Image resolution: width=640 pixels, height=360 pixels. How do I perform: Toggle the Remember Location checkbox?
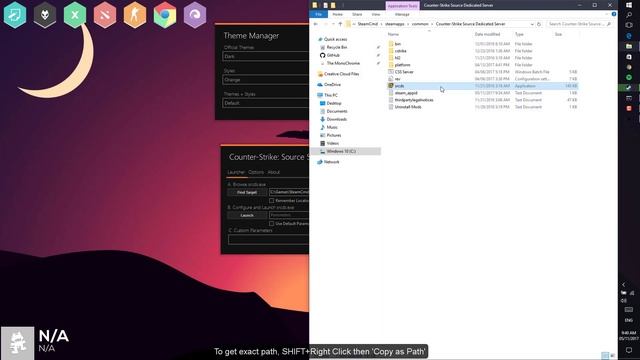(x=271, y=201)
